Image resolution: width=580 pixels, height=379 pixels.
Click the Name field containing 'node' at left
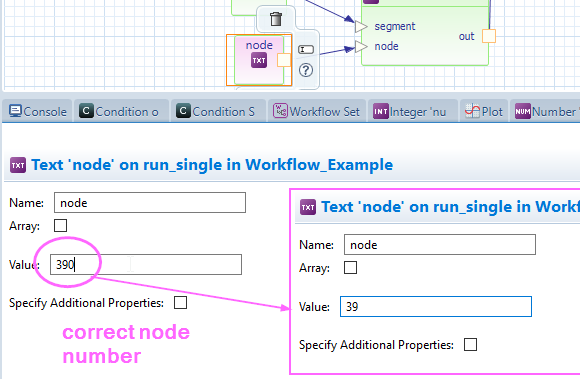(150, 203)
